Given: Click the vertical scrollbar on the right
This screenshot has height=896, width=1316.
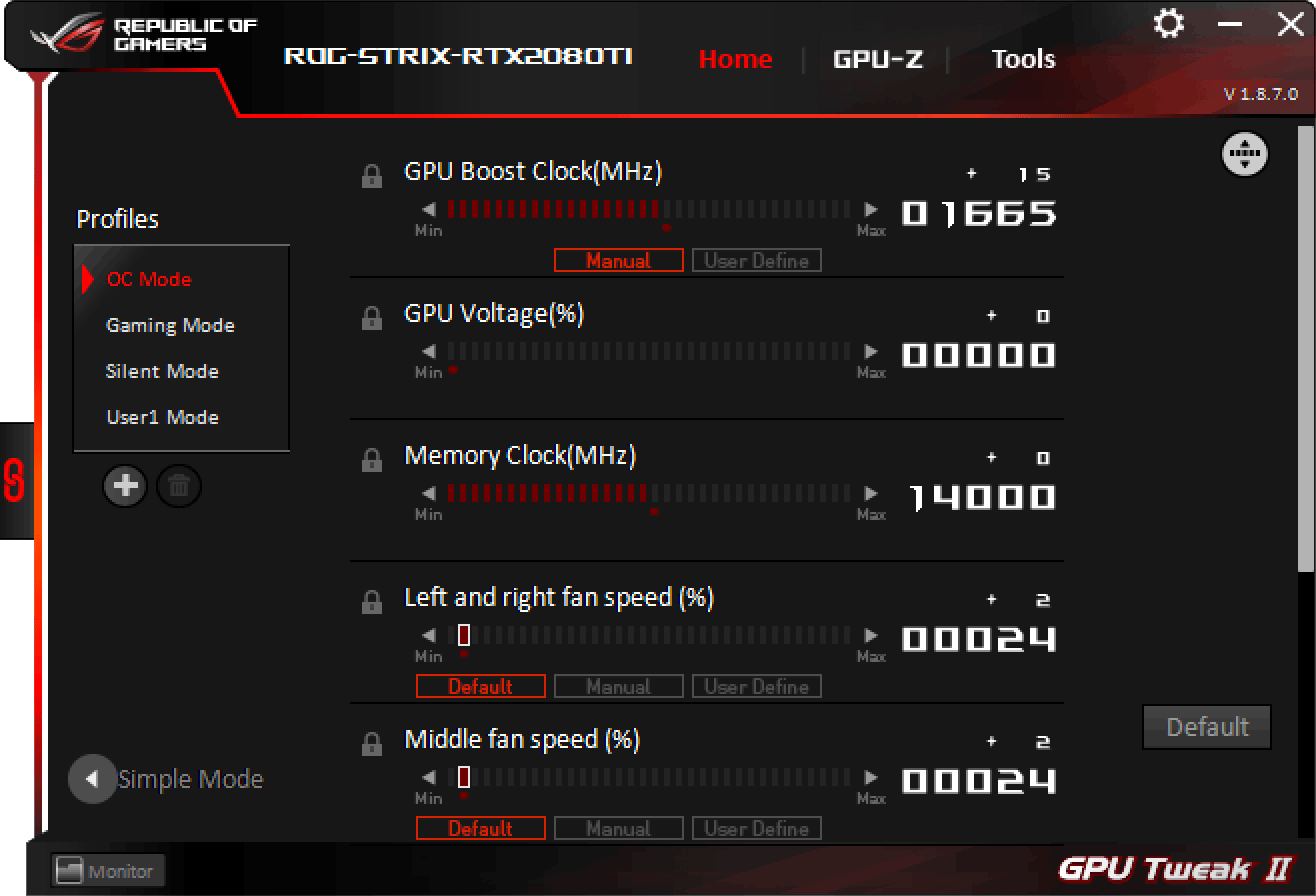Looking at the screenshot, I should (1306, 348).
